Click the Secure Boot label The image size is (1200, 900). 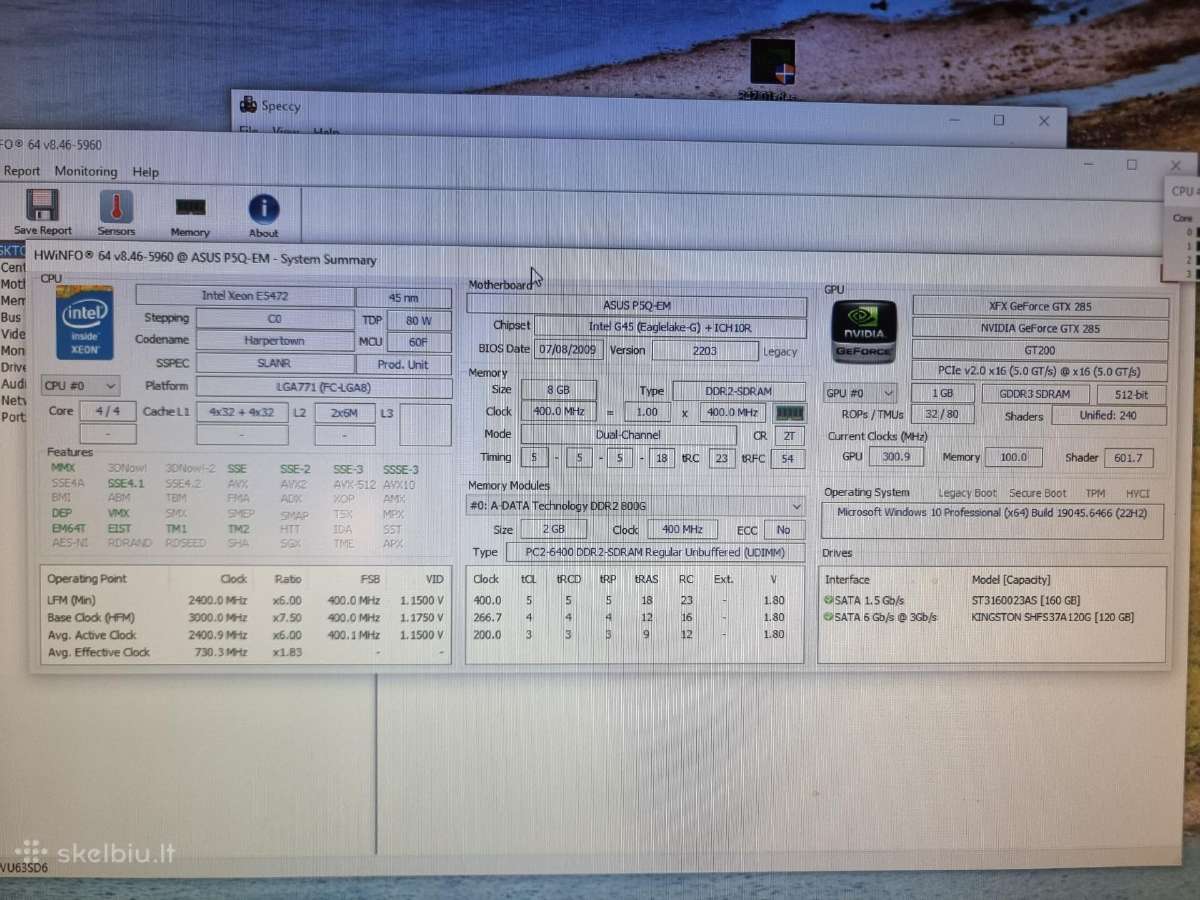(x=1038, y=493)
